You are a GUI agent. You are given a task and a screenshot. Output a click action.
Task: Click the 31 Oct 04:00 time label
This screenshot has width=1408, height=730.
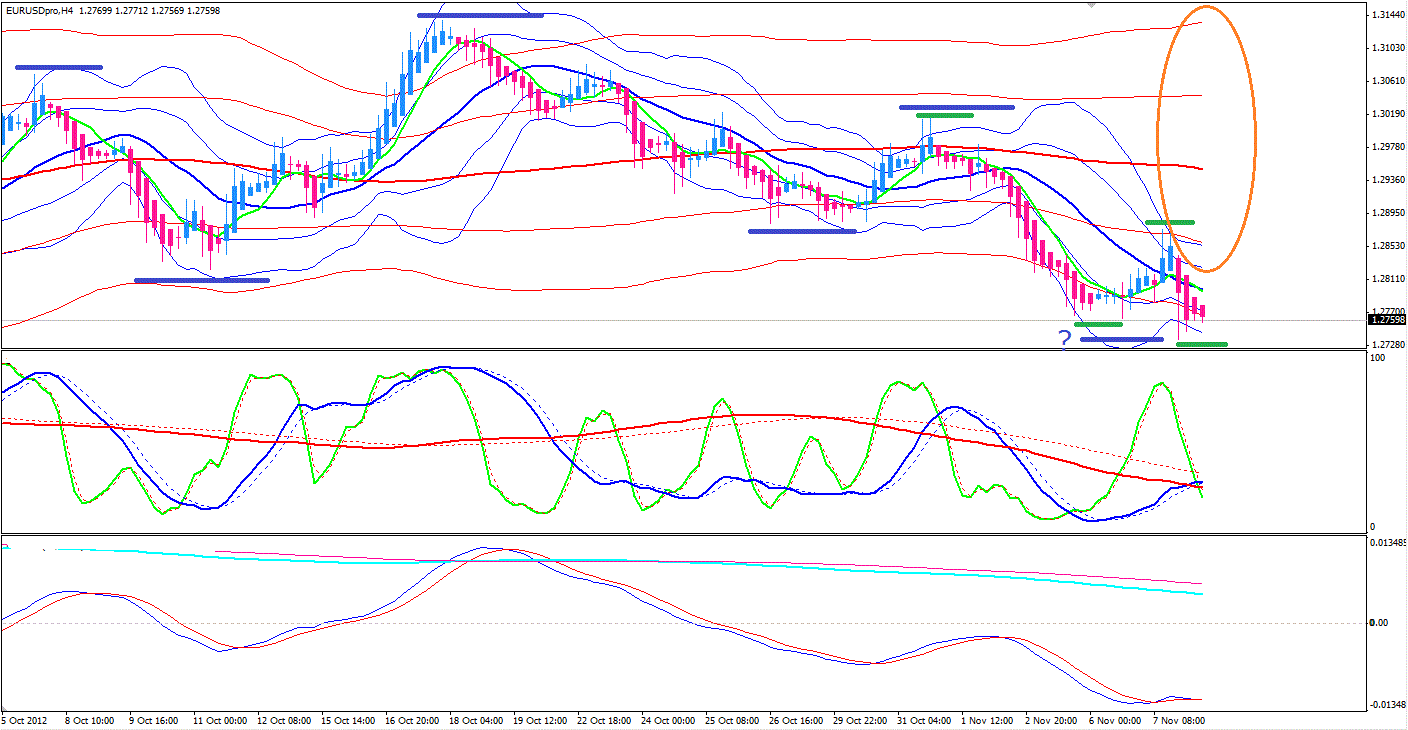[925, 719]
